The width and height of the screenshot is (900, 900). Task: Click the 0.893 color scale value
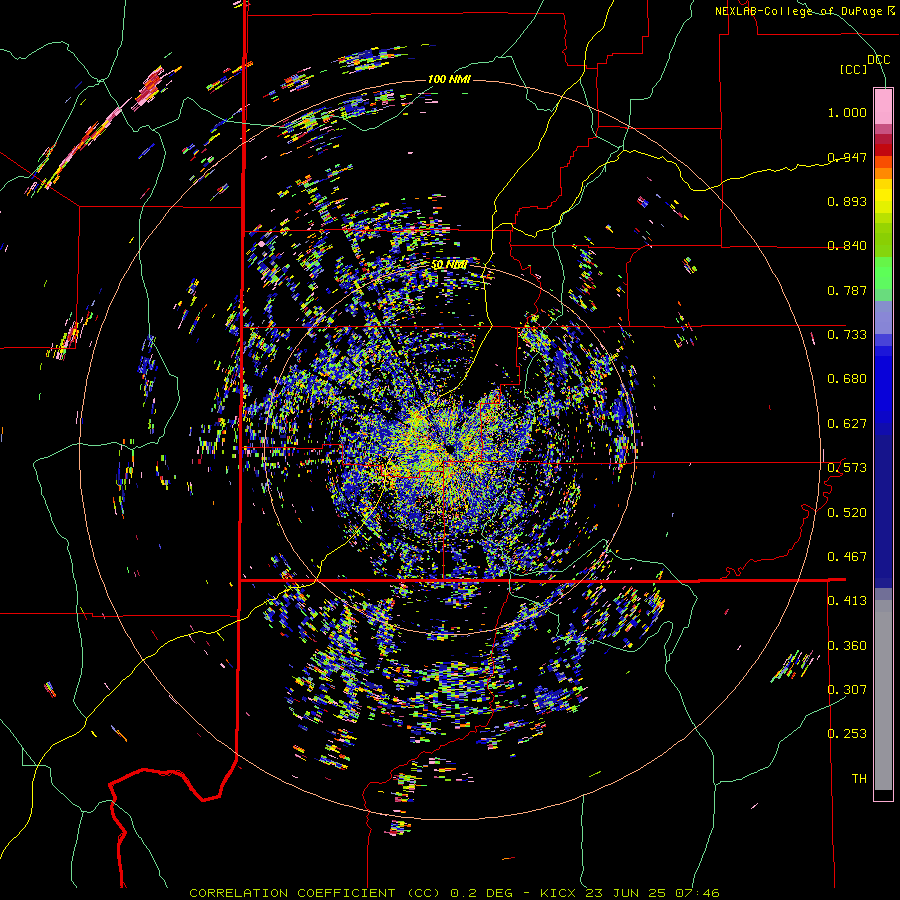[x=847, y=201]
